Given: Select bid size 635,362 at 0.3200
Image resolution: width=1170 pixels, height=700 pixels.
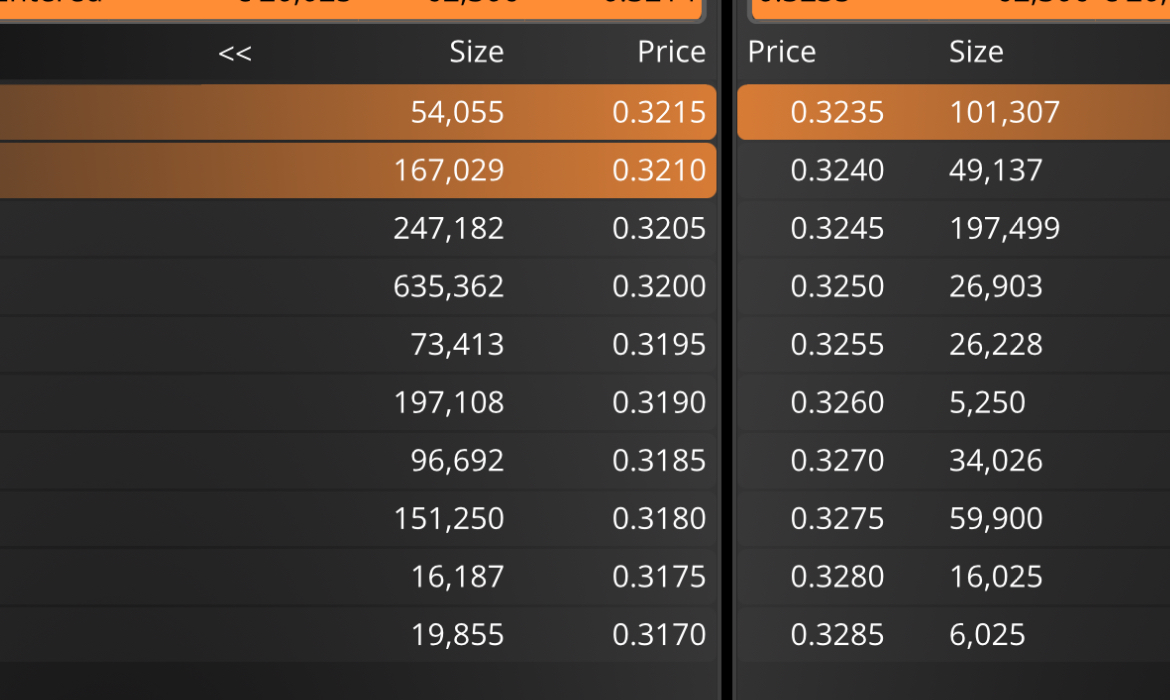Looking at the screenshot, I should click(358, 287).
